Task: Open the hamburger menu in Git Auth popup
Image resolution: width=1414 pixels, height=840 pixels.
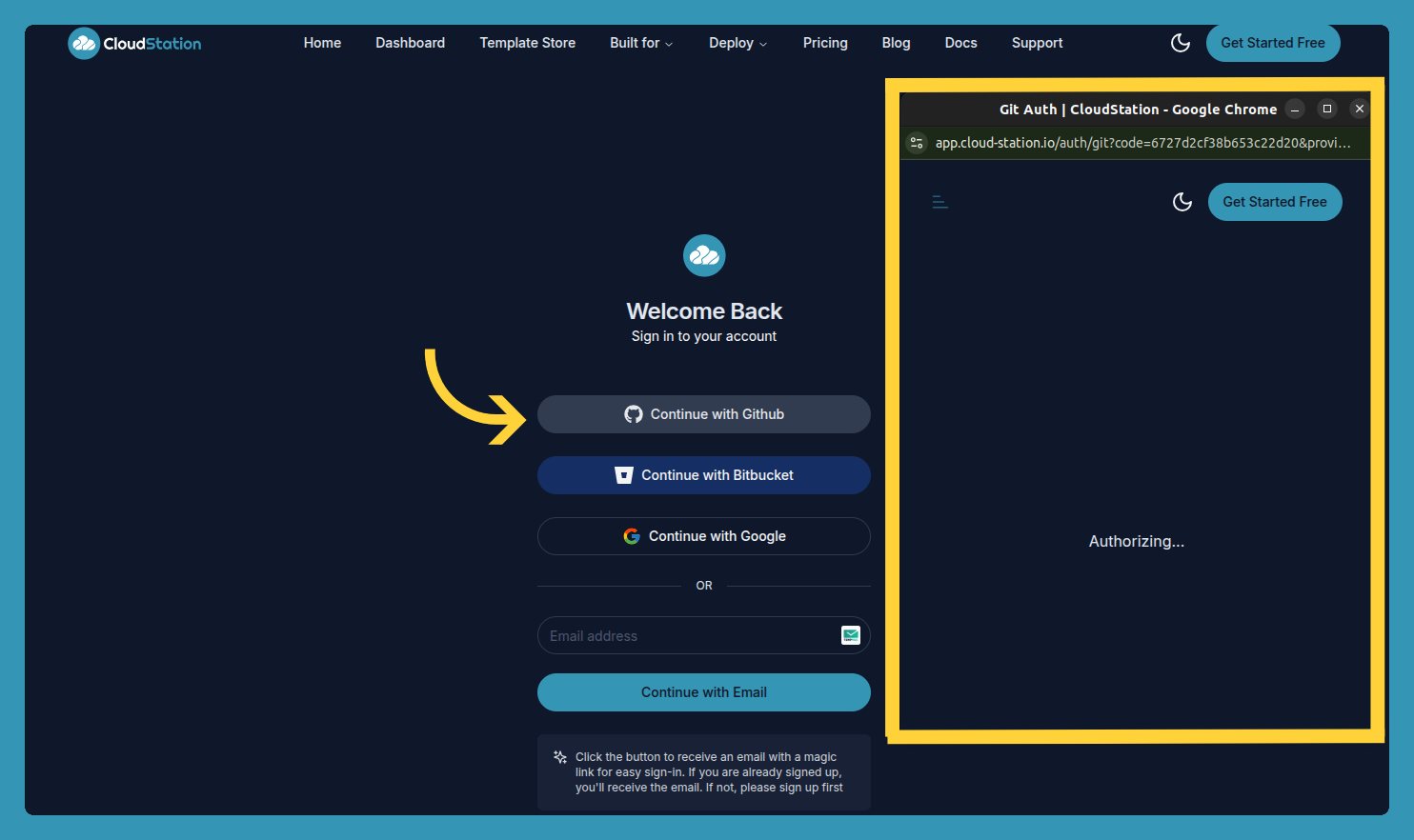Action: (x=939, y=202)
